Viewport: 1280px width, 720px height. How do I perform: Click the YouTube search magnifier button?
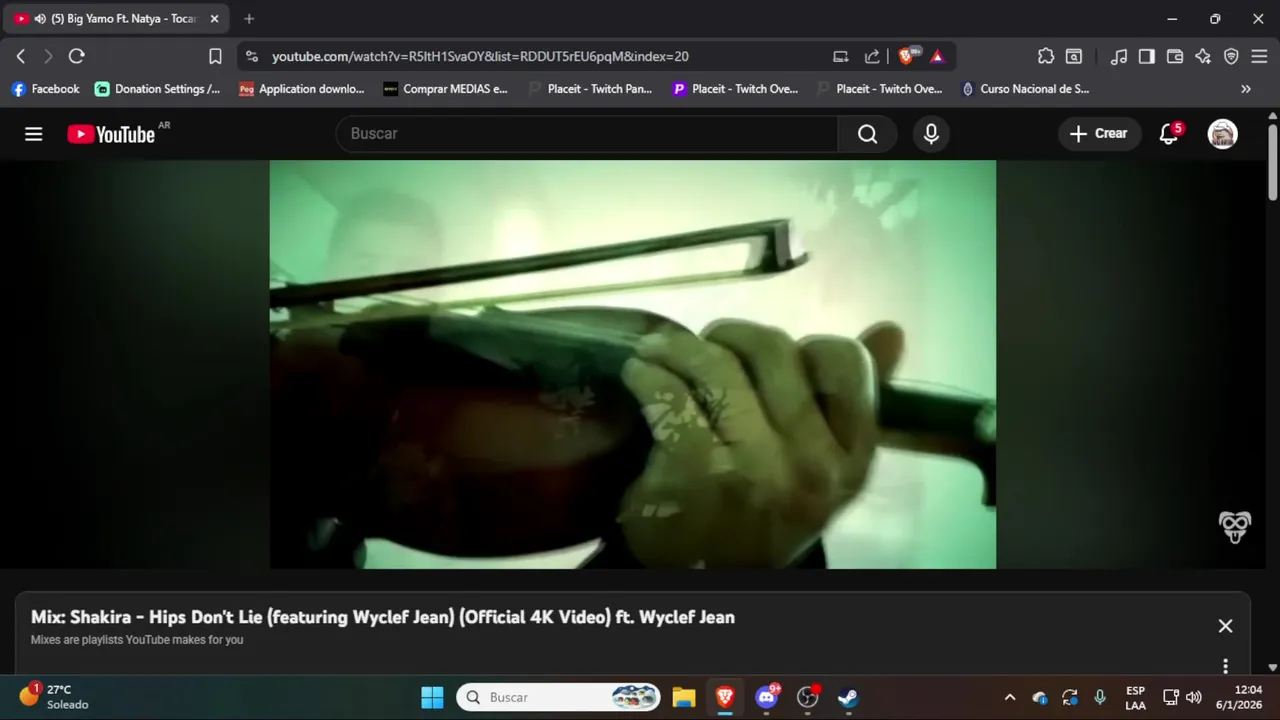click(x=867, y=134)
